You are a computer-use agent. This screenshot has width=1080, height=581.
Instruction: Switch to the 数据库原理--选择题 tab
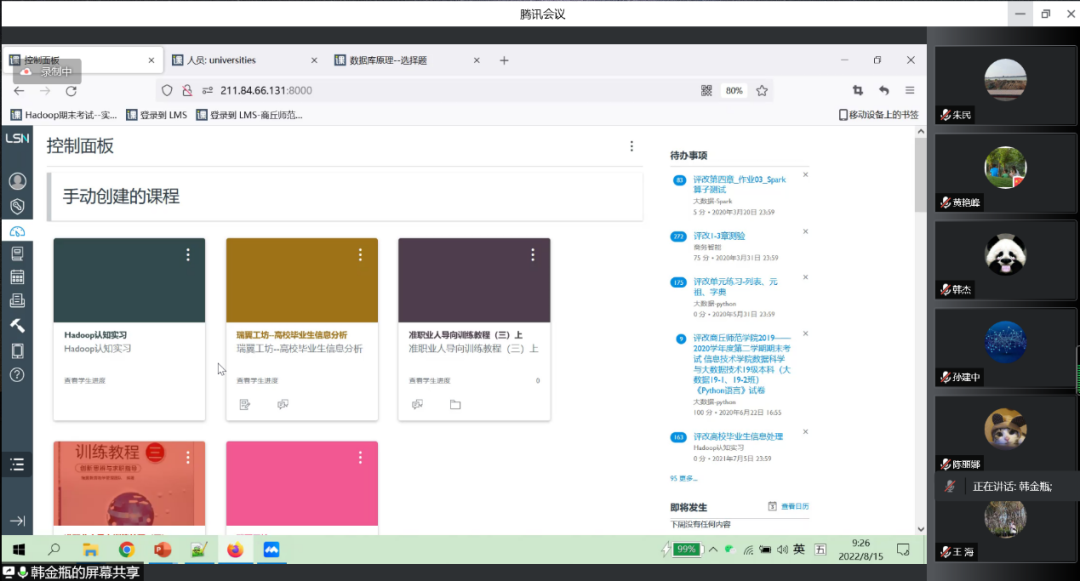point(406,61)
